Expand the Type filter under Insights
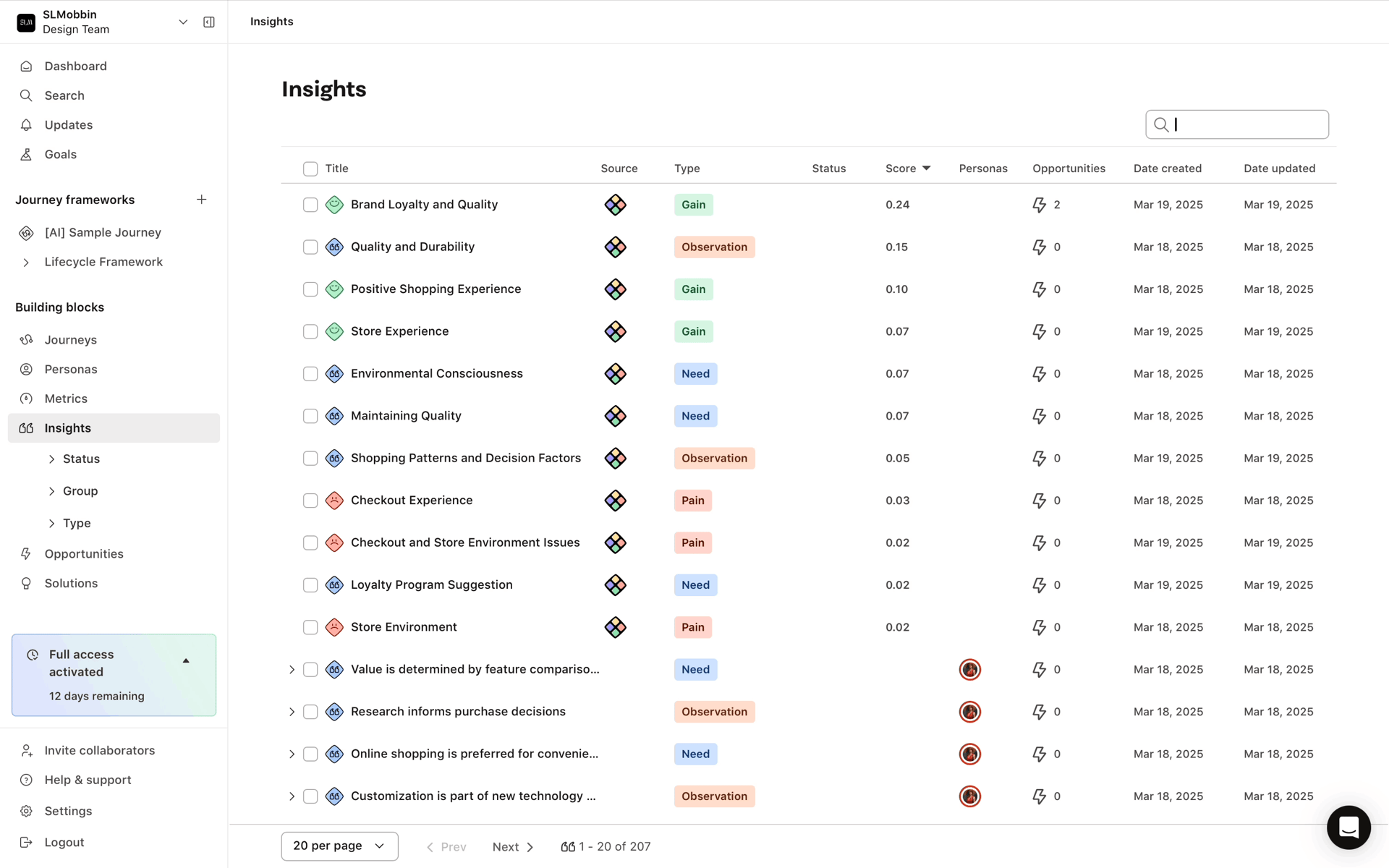The image size is (1389, 868). pyautogui.click(x=51, y=523)
